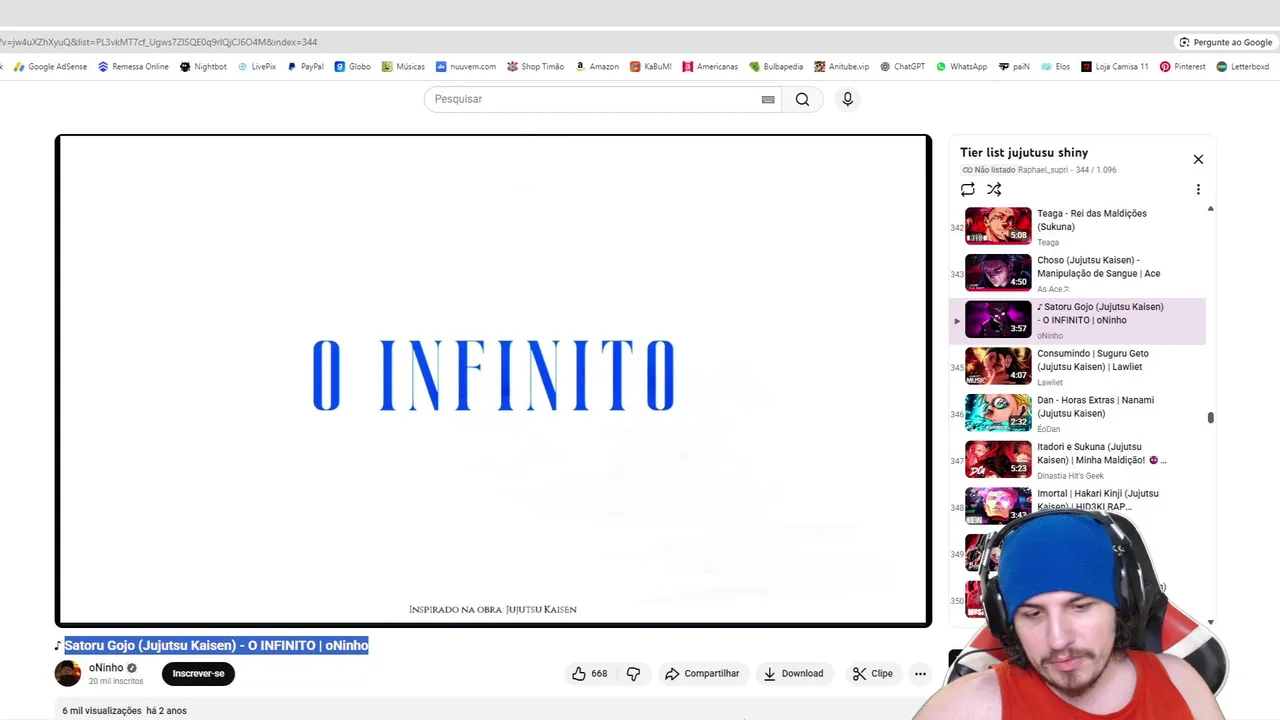Play Itadori e Sukuna Minha Maldição video
This screenshot has height=720, width=1280.
1078,460
